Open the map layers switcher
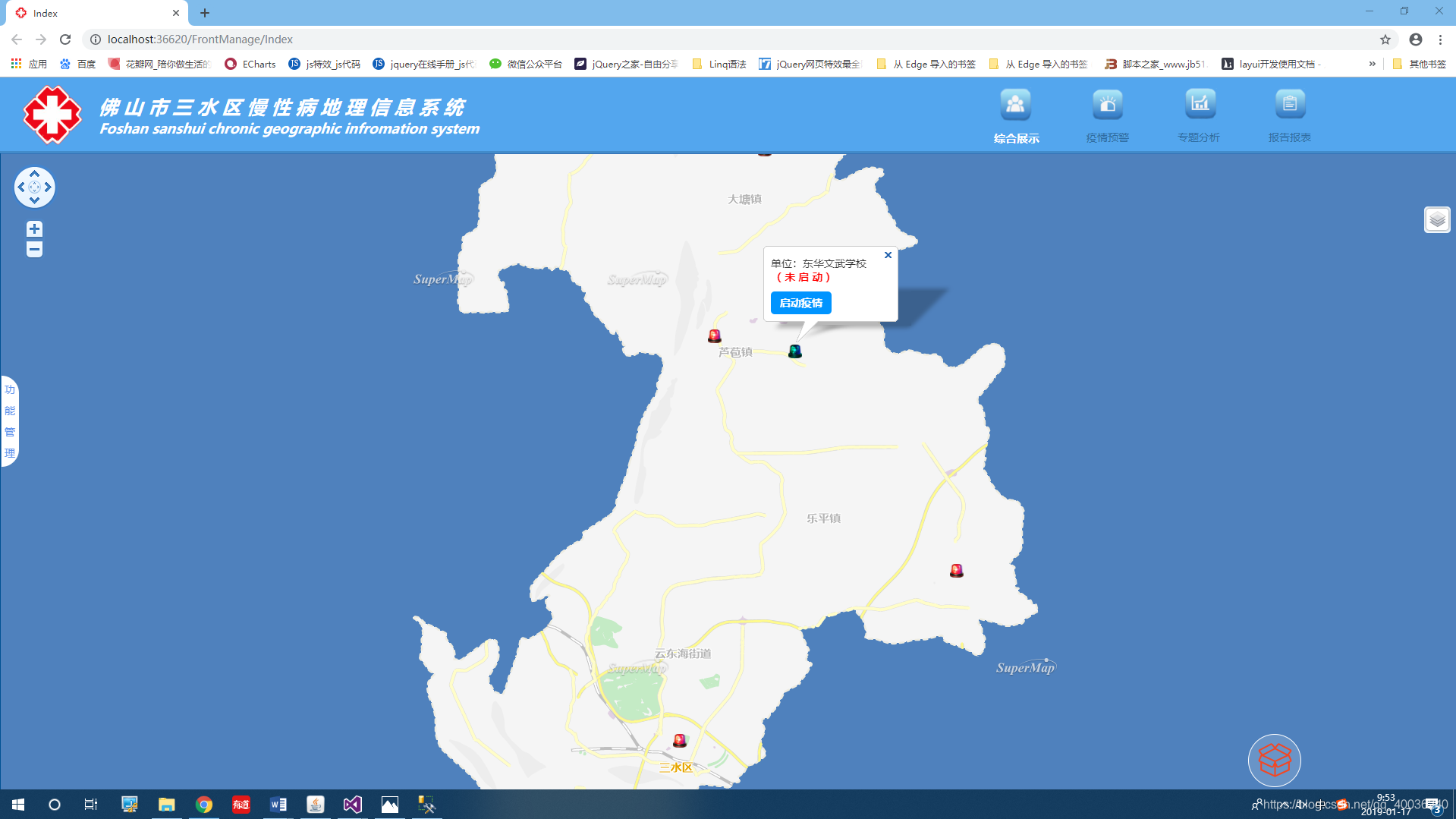 pyautogui.click(x=1437, y=220)
